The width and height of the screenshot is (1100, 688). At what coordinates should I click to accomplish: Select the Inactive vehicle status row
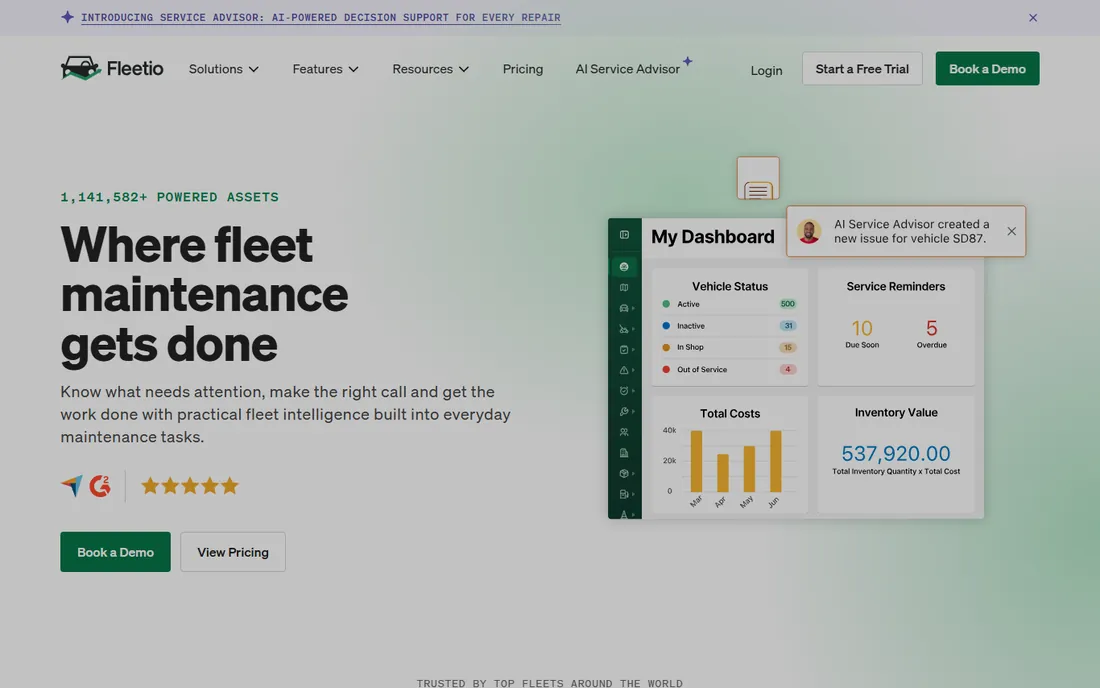tap(730, 326)
